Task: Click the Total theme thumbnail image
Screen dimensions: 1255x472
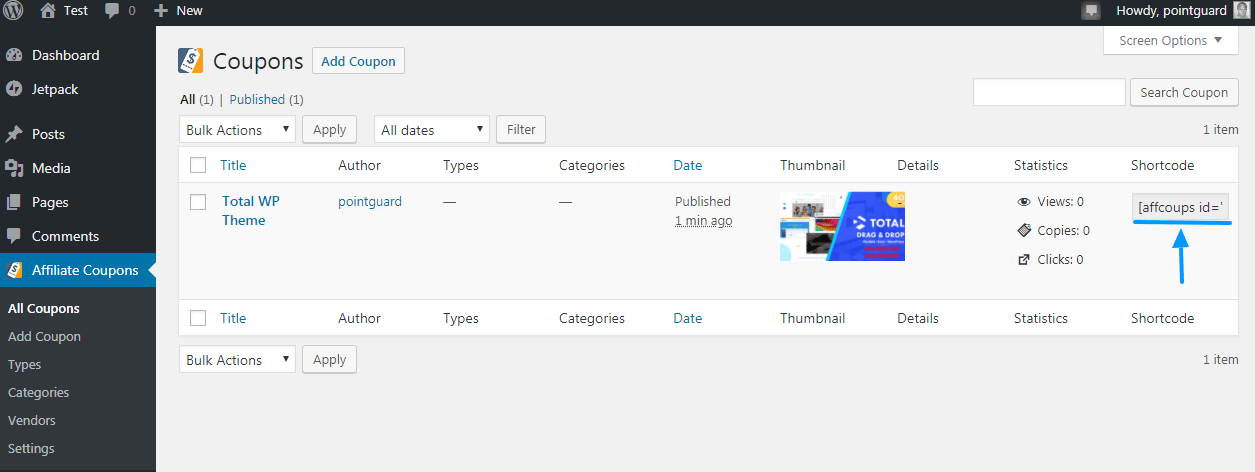Action: point(842,226)
